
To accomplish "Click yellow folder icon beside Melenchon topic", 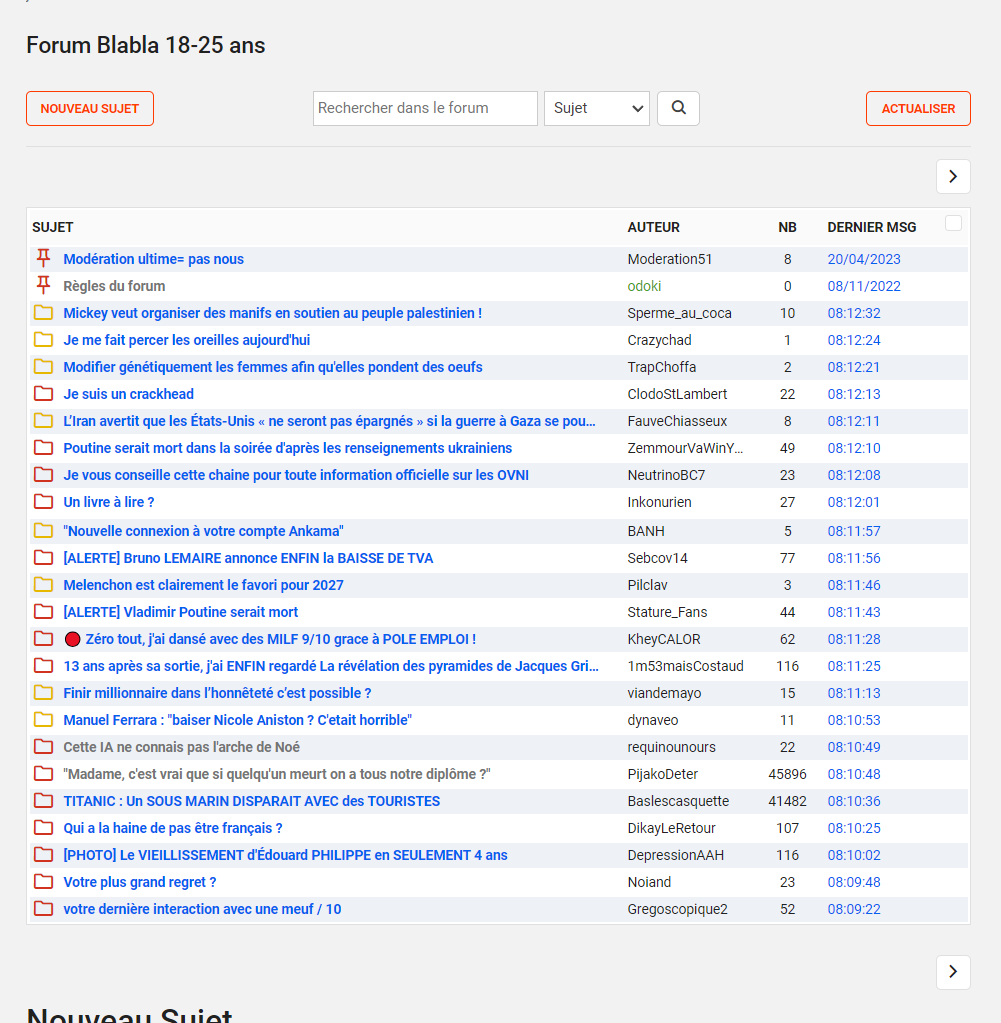I will [43, 585].
